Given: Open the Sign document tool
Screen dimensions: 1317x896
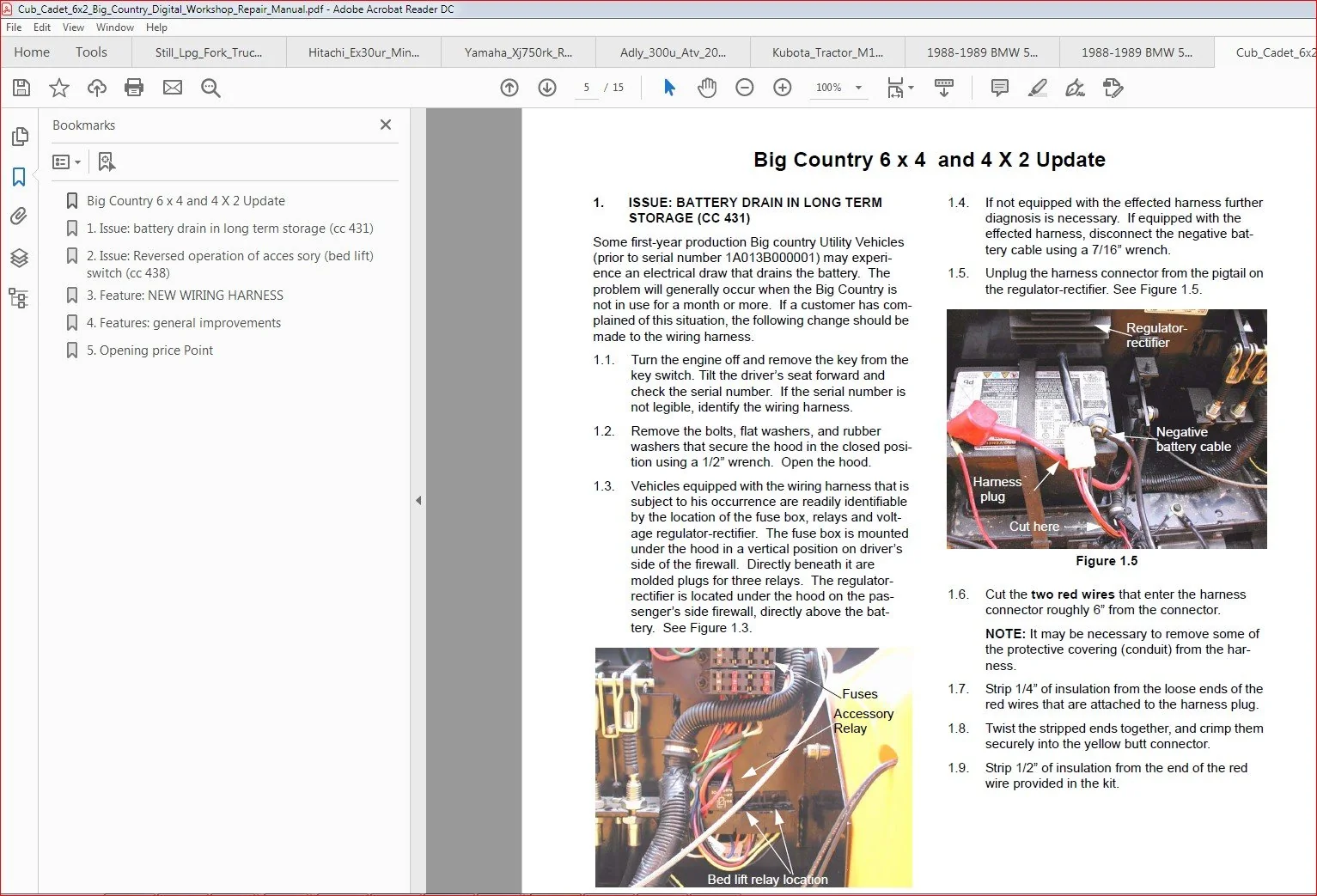Looking at the screenshot, I should pos(1075,88).
